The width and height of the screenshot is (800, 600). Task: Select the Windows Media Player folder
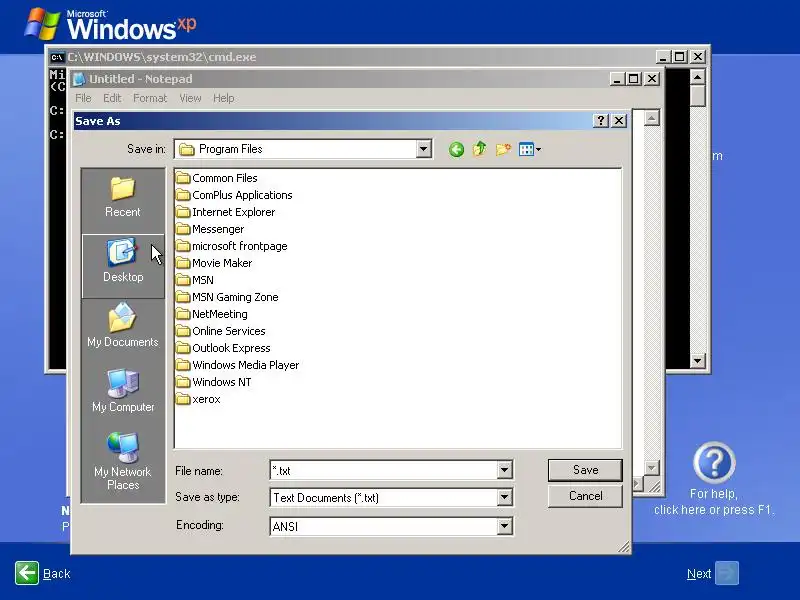click(x=238, y=365)
